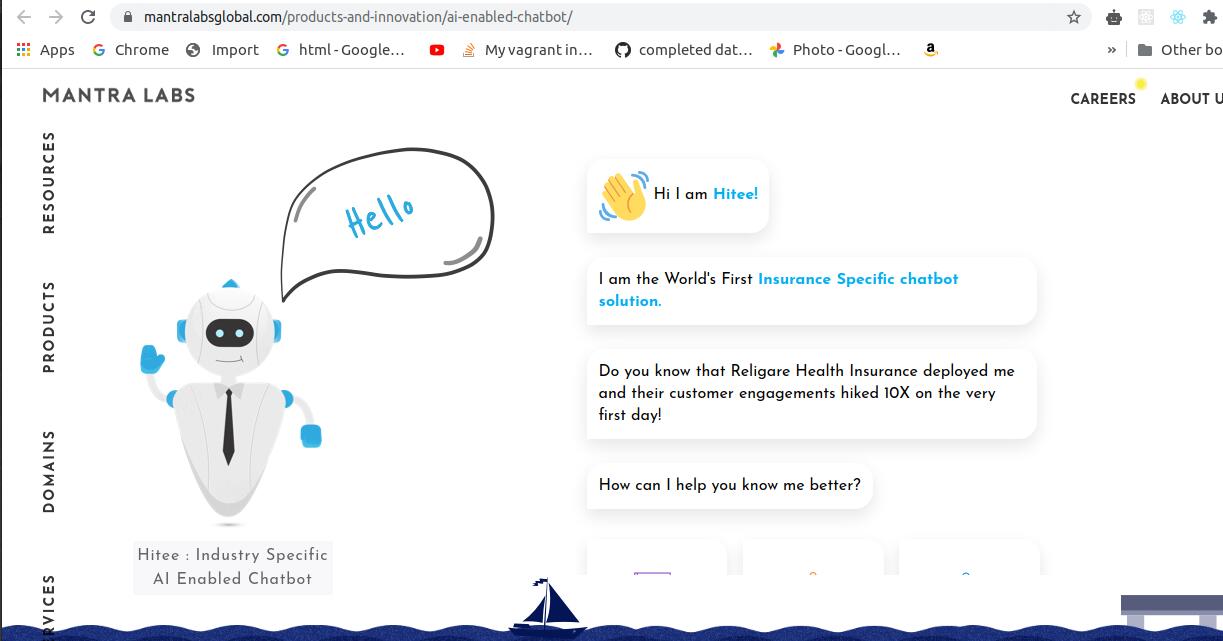
Task: Go back to the previous page
Action: 24,17
